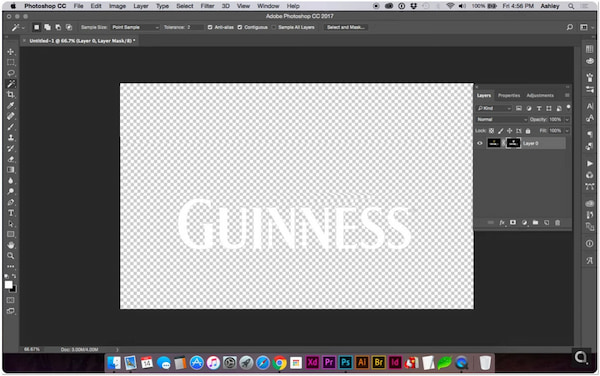Choose New selection mode in options bar

(x=36, y=27)
